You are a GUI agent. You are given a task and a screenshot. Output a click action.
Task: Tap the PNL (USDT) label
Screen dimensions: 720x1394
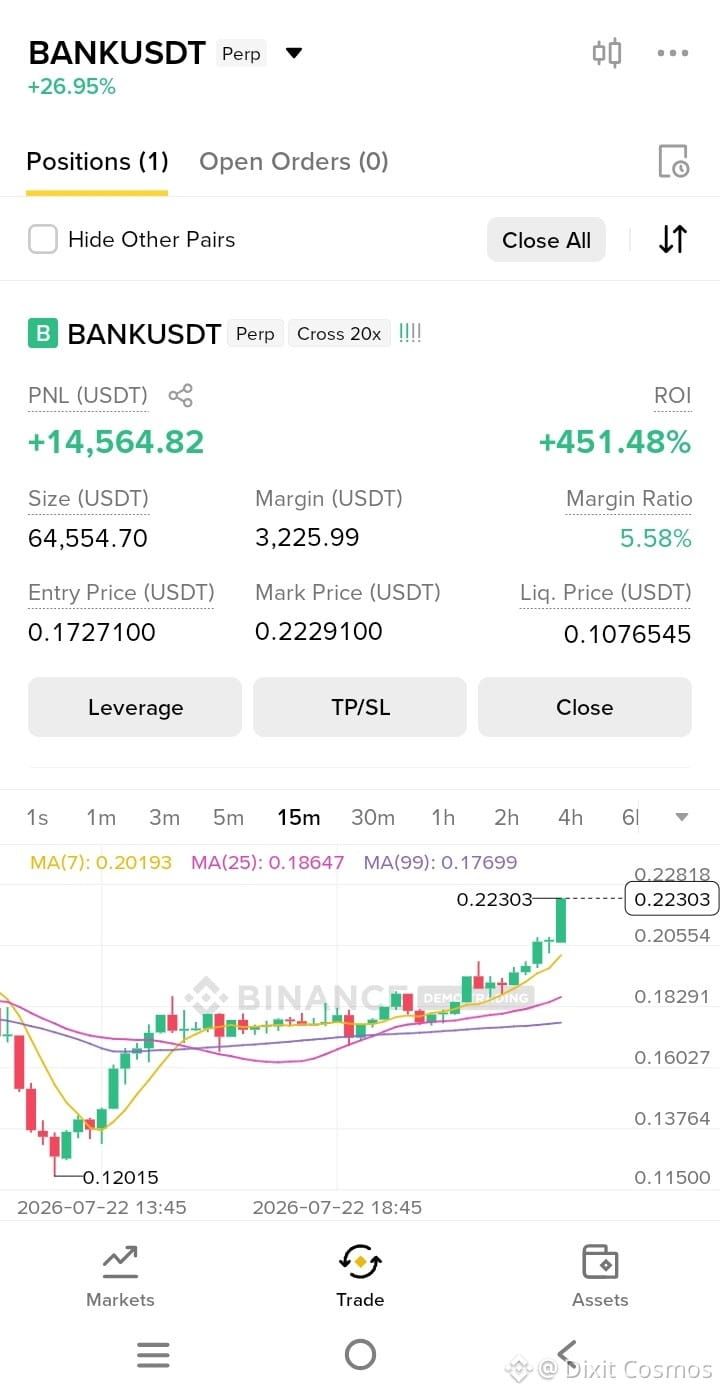click(88, 396)
